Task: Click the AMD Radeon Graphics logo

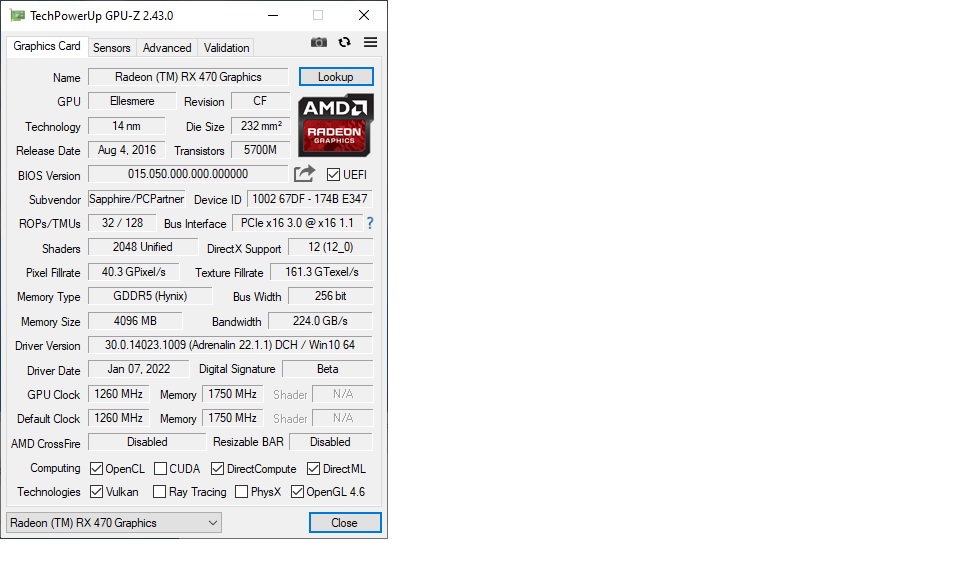Action: pos(336,125)
